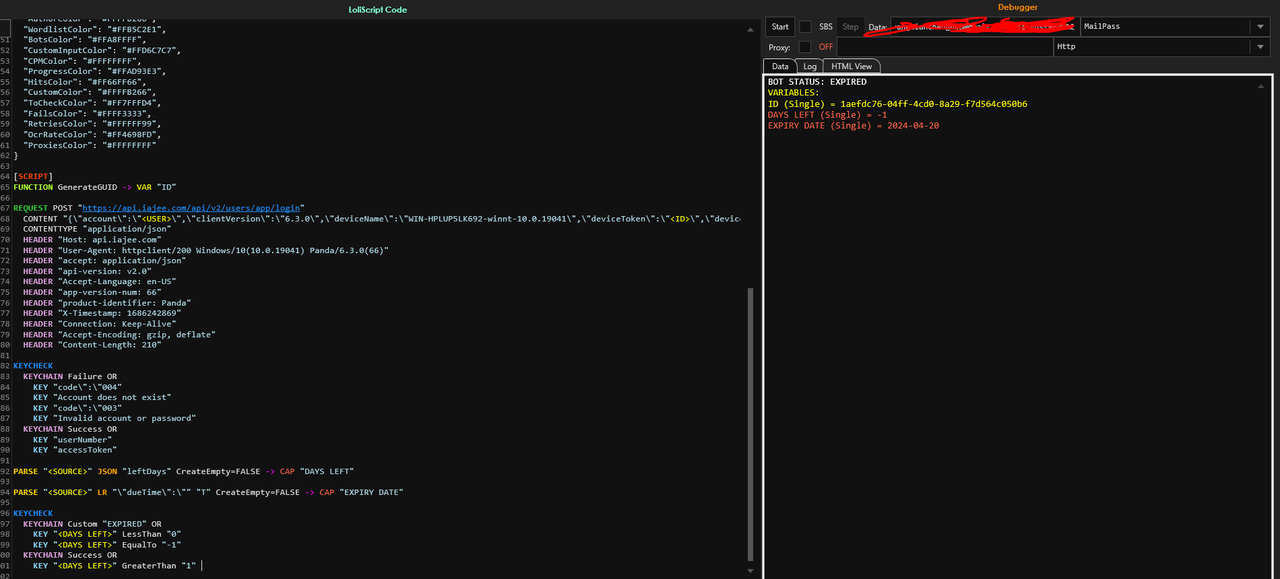Click the [SCRIPT] line in code
This screenshot has height=579, width=1280.
pyautogui.click(x=33, y=176)
